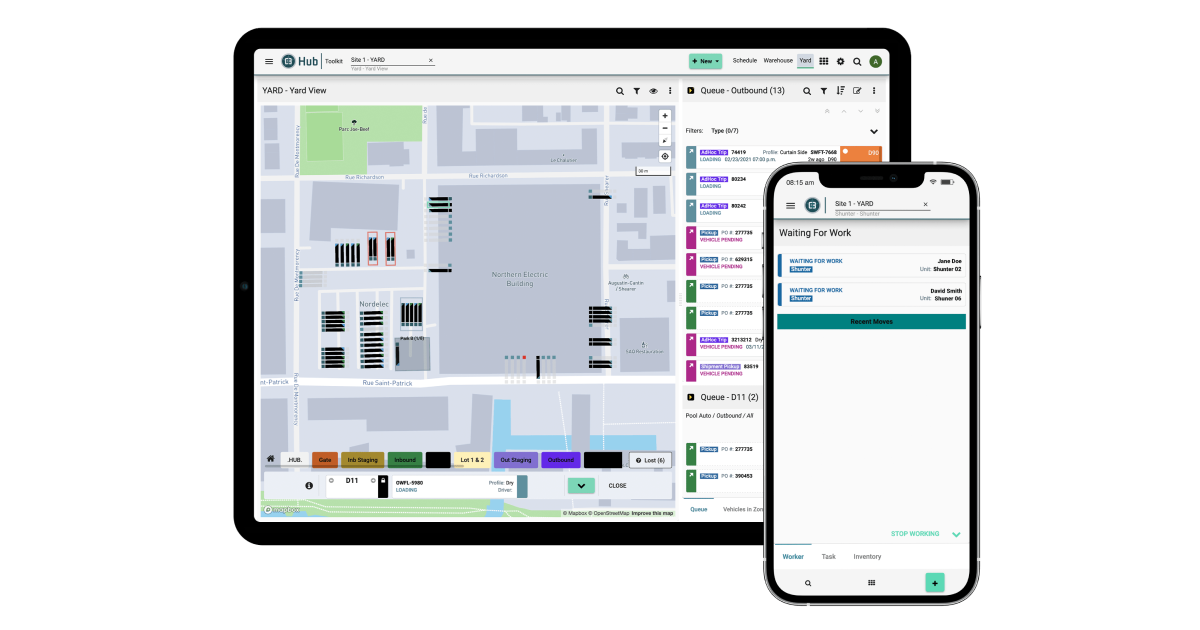Screen dimensions: 1200x630
Task: Click OWFL-5980 trailer text
Action: tap(409, 482)
